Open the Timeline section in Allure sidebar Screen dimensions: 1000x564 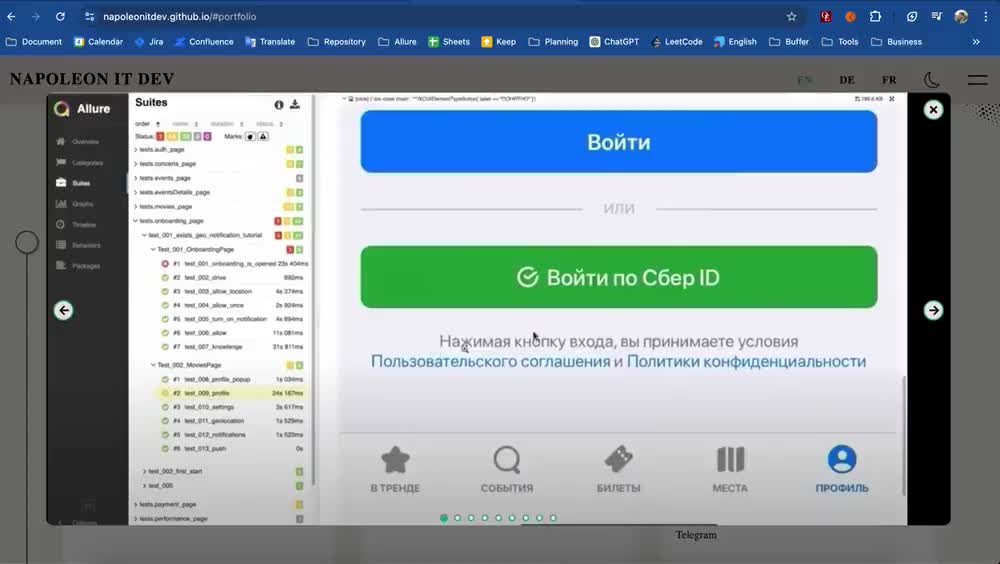tap(76, 225)
